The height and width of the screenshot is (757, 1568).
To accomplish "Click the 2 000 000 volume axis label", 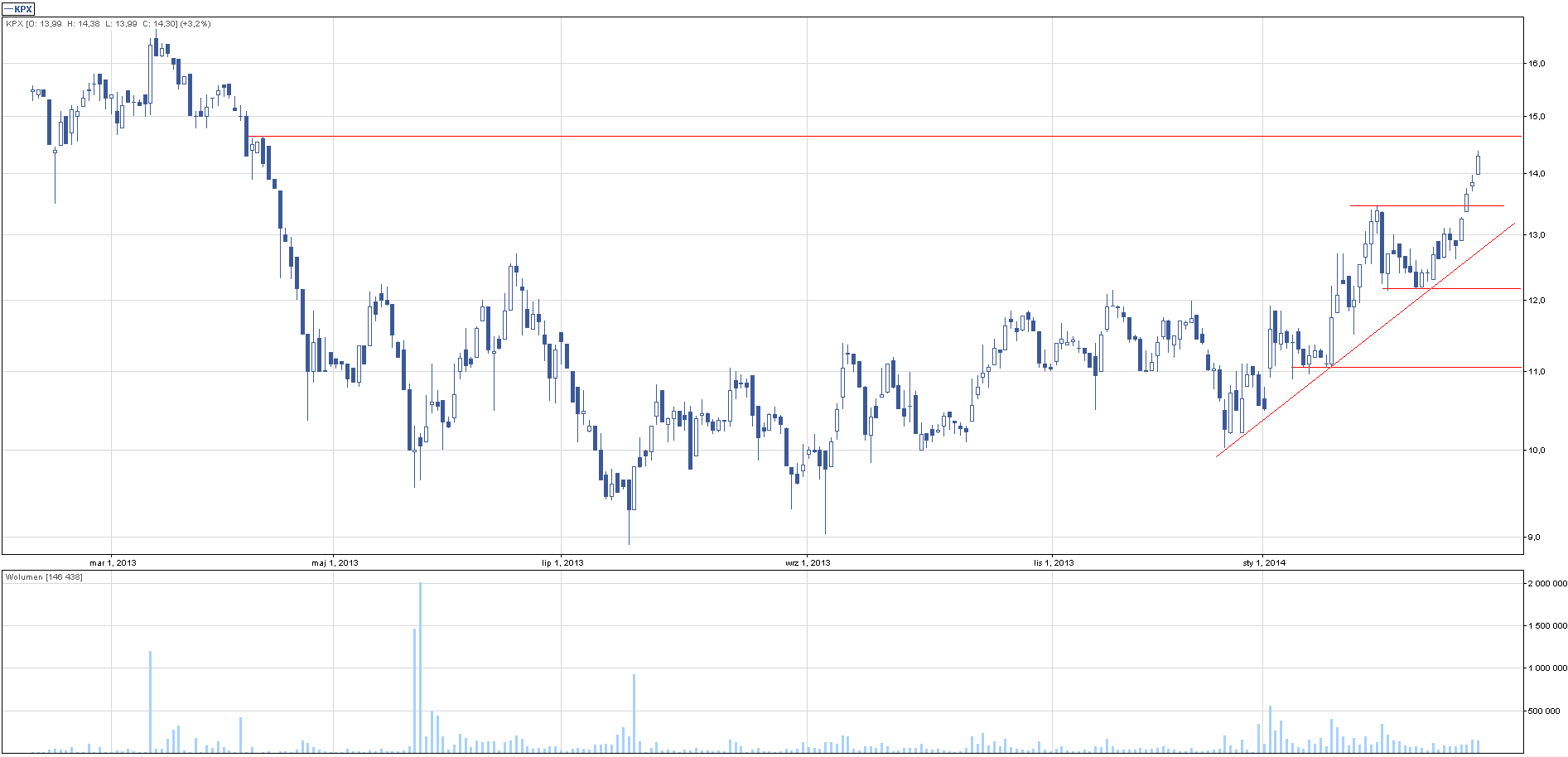I will coord(1547,584).
